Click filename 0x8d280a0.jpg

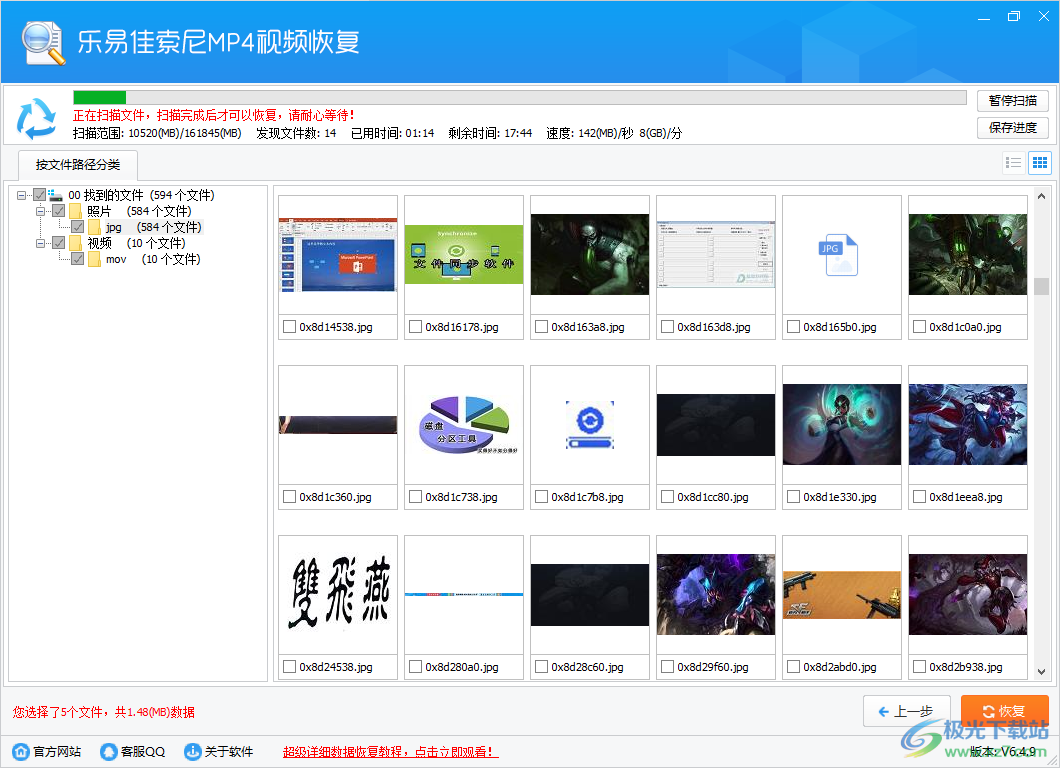462,667
